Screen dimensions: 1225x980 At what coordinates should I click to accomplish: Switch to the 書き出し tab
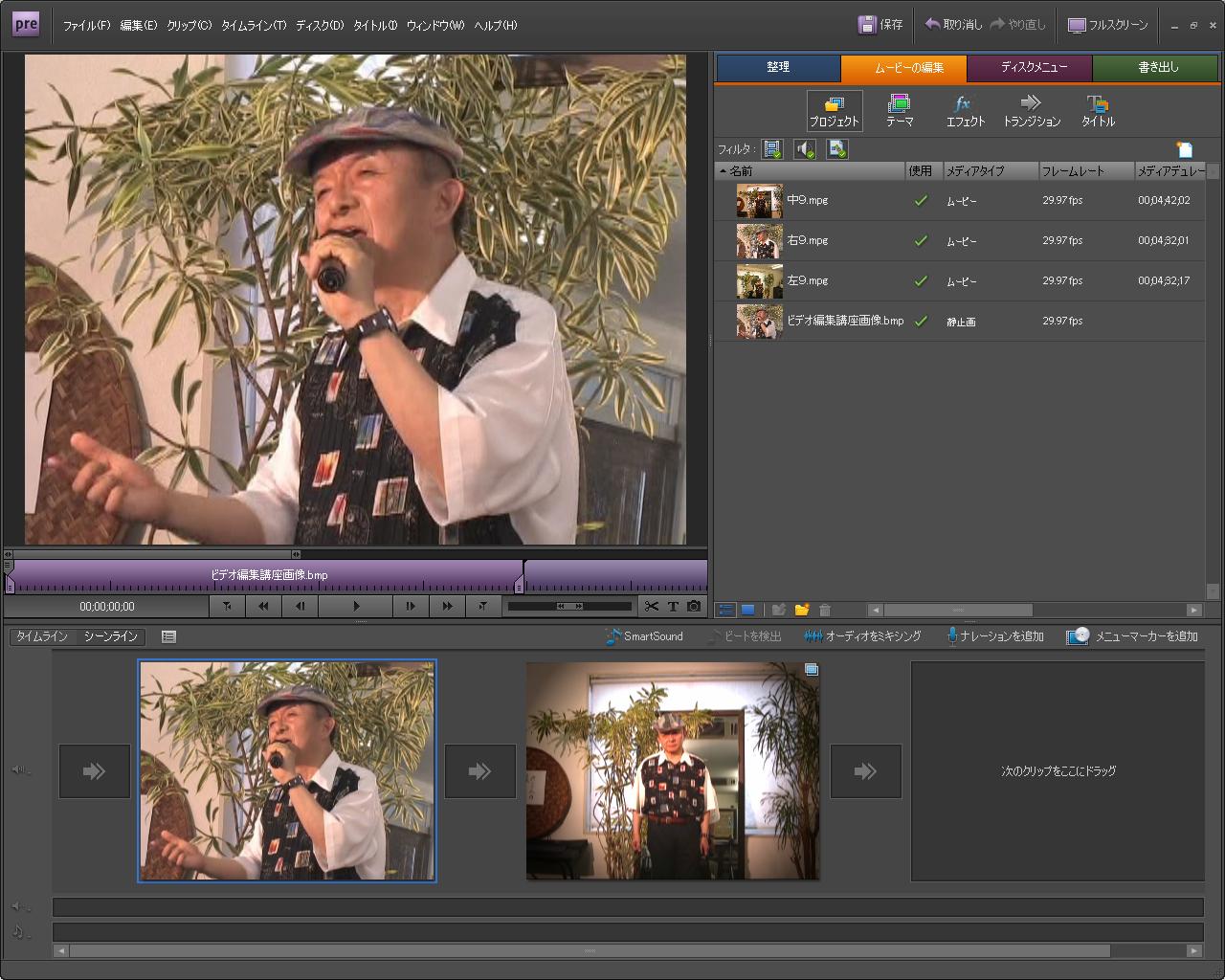(x=1158, y=68)
